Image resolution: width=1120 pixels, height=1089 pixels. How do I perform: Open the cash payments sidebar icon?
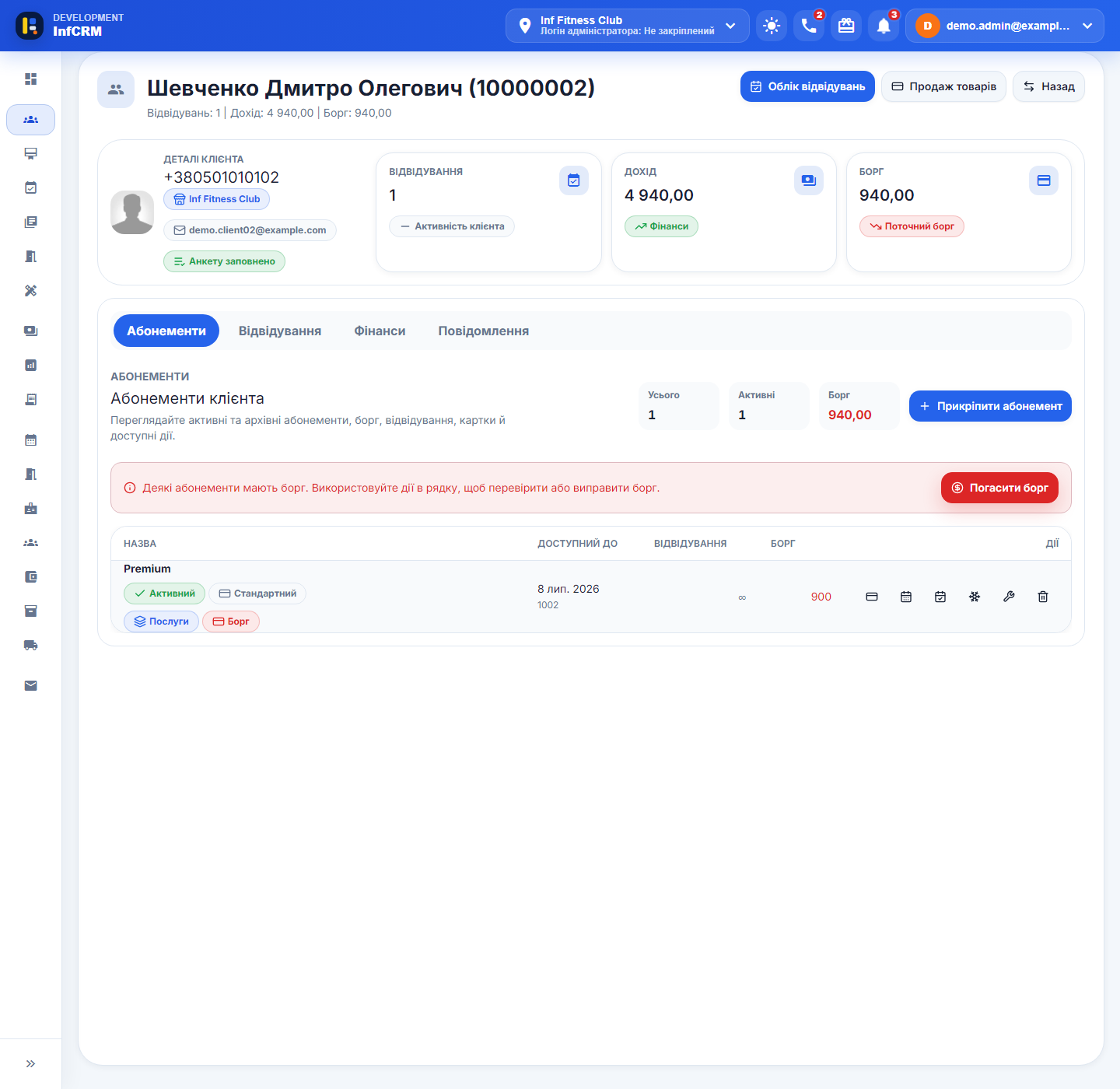coord(30,331)
